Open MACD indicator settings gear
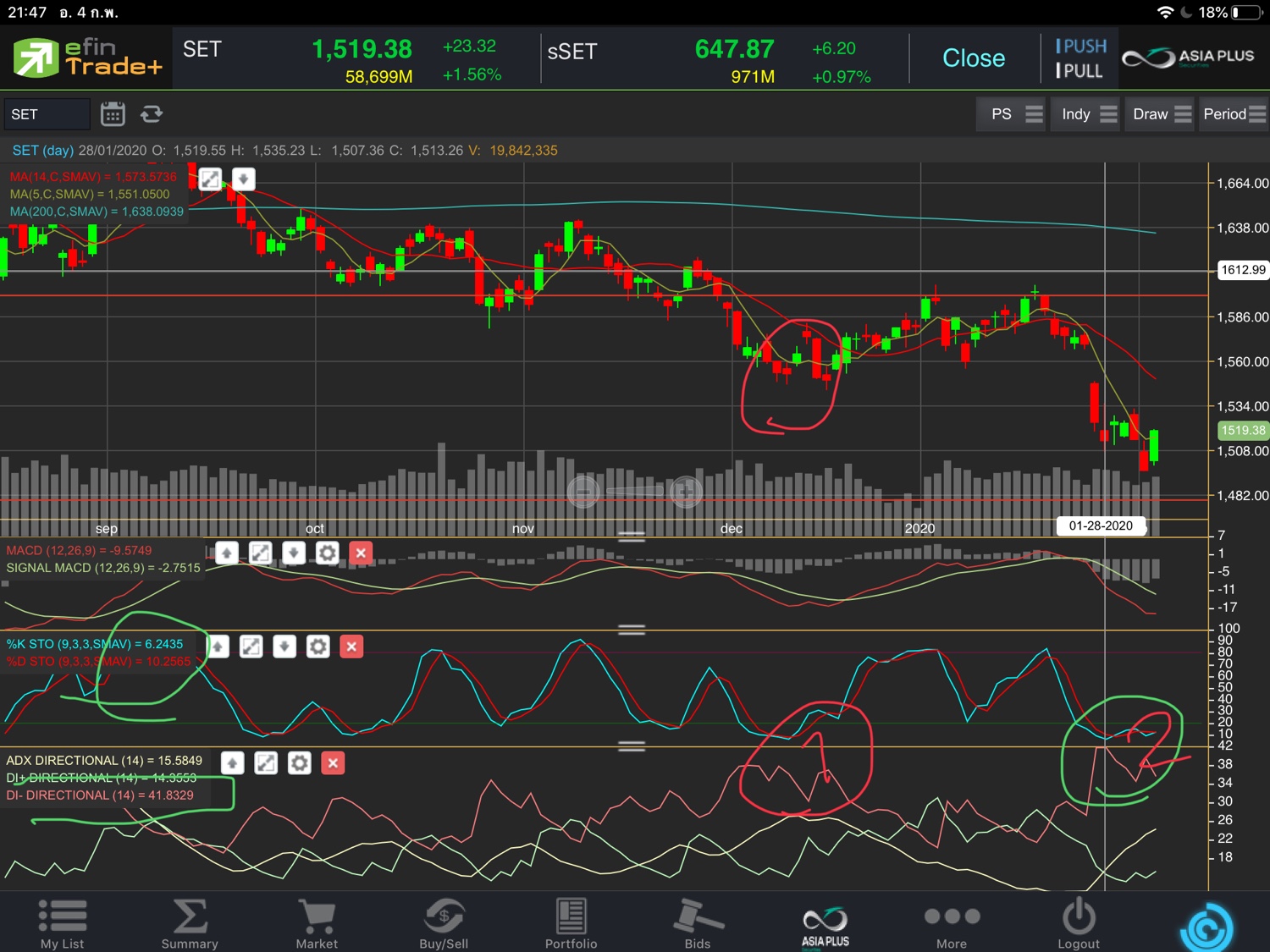Viewport: 1270px width, 952px height. point(327,553)
